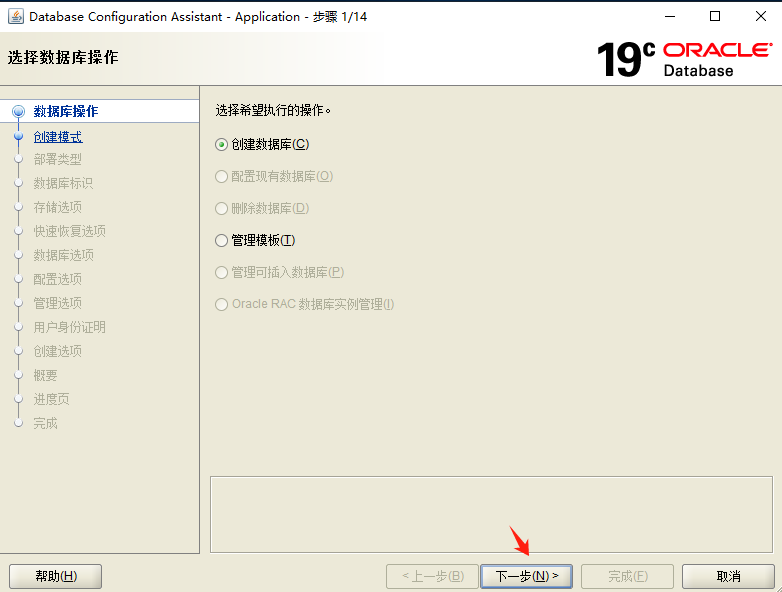Viewport: 782px width, 592px height.
Task: Minimize the Database Configuration Assistant window
Action: (670, 16)
